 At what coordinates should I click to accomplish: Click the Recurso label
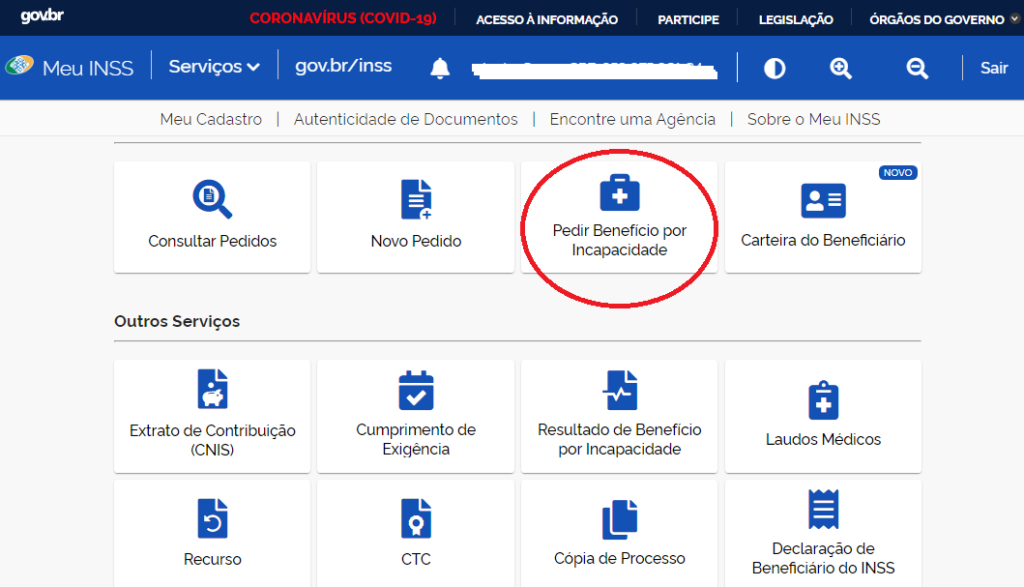(x=212, y=560)
